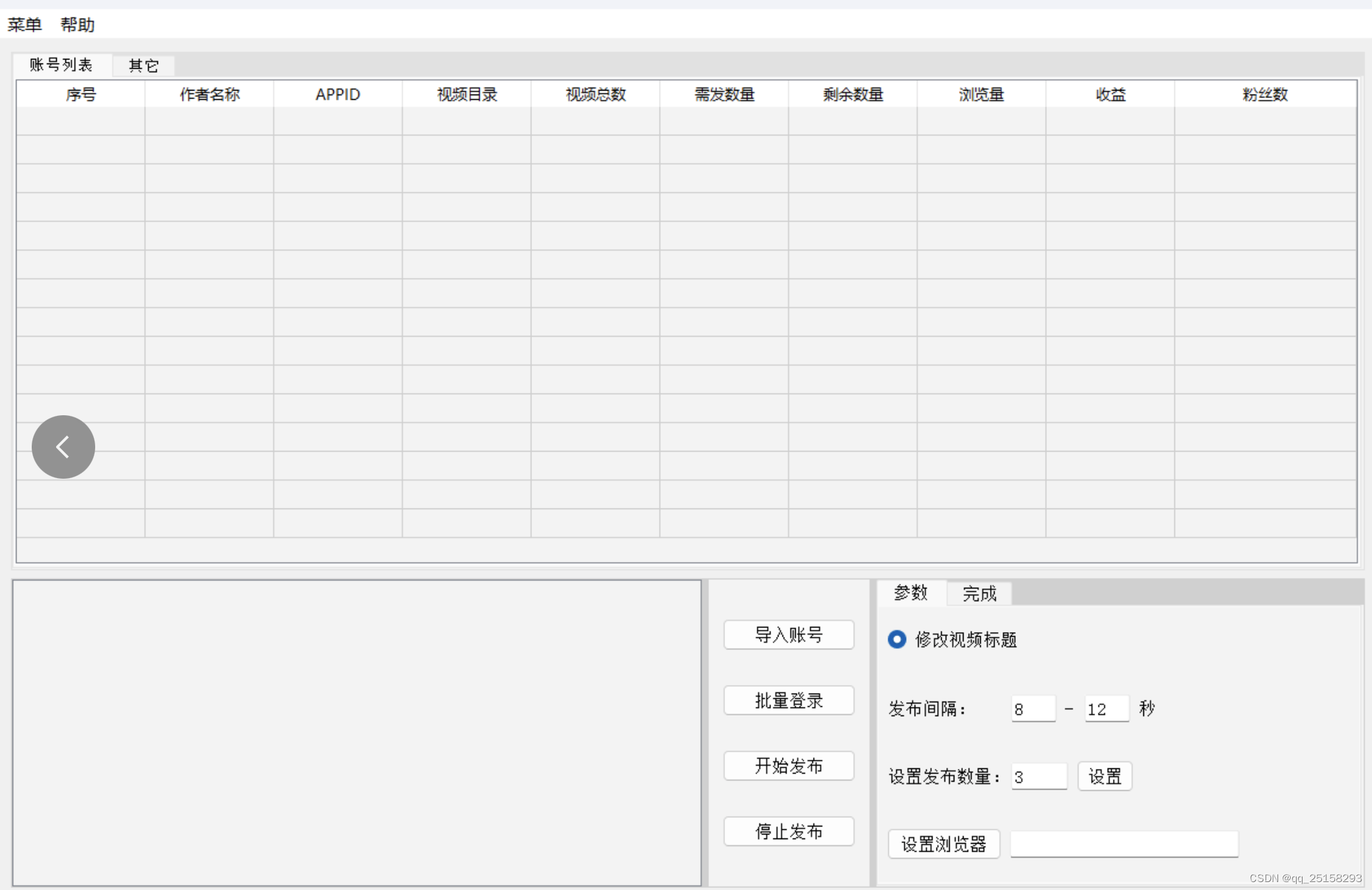
Task: Open the 完成 tab
Action: click(979, 593)
